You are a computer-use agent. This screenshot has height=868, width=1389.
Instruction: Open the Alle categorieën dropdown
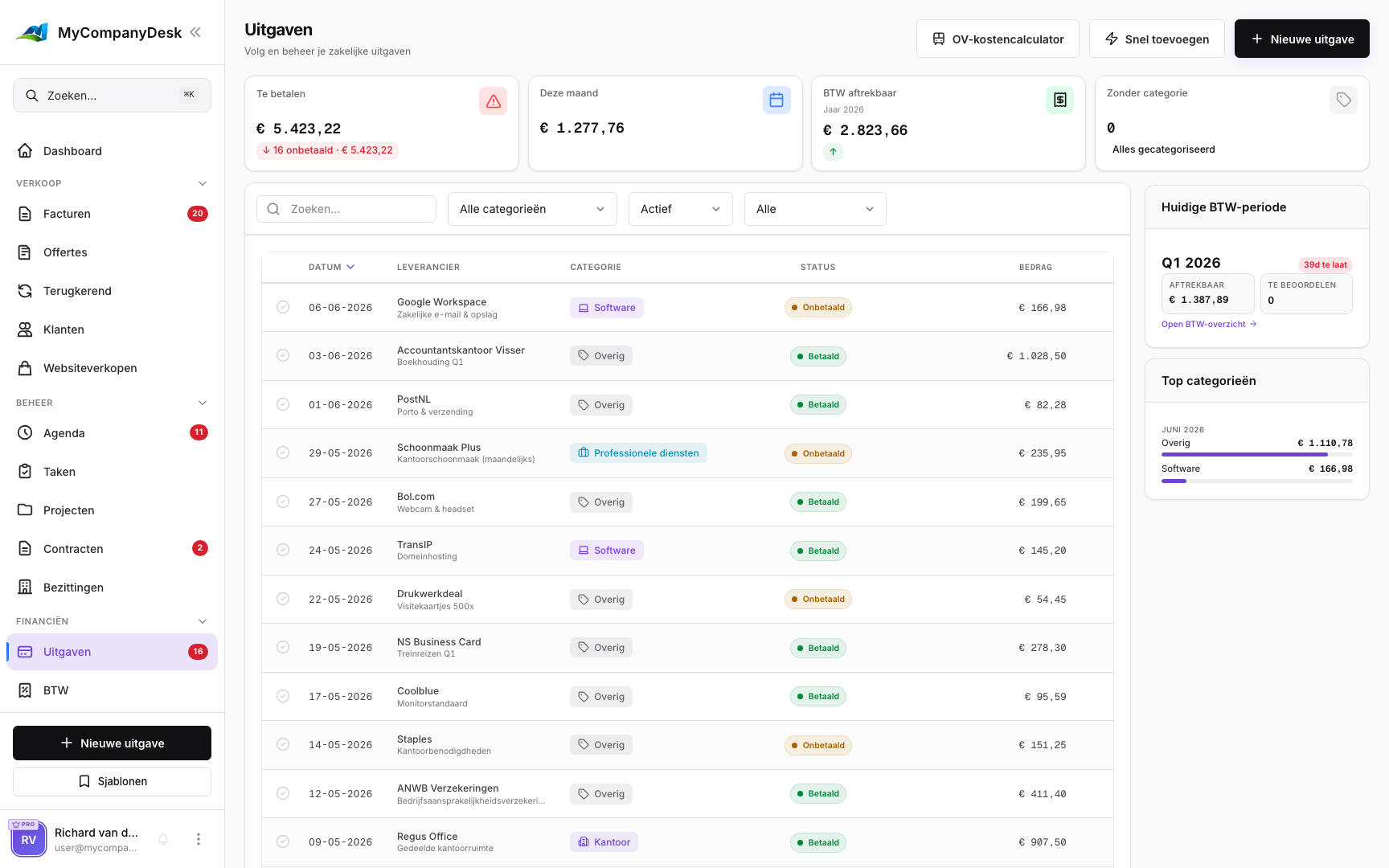click(x=532, y=209)
